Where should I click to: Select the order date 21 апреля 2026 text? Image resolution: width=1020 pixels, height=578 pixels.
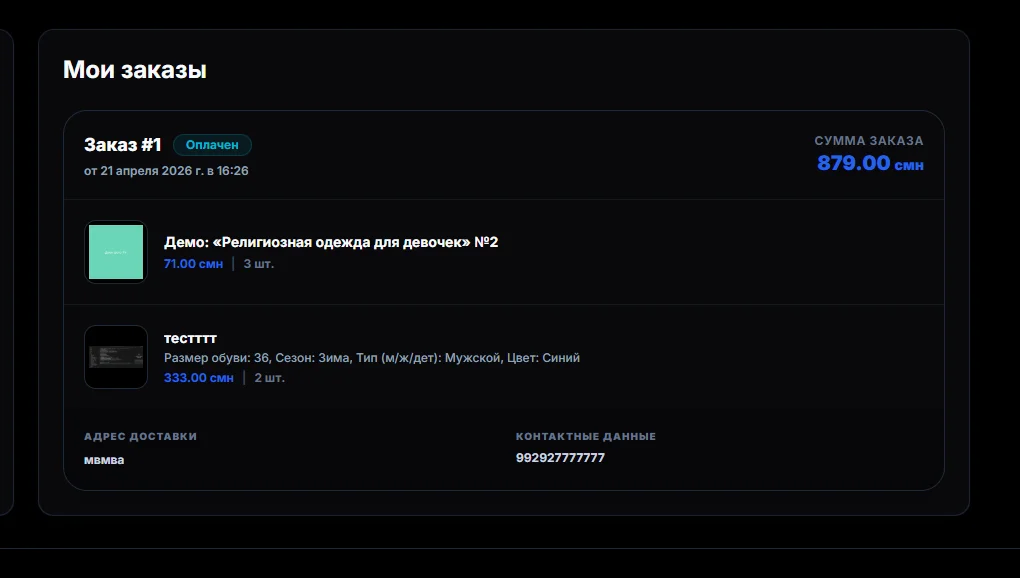pyautogui.click(x=166, y=170)
